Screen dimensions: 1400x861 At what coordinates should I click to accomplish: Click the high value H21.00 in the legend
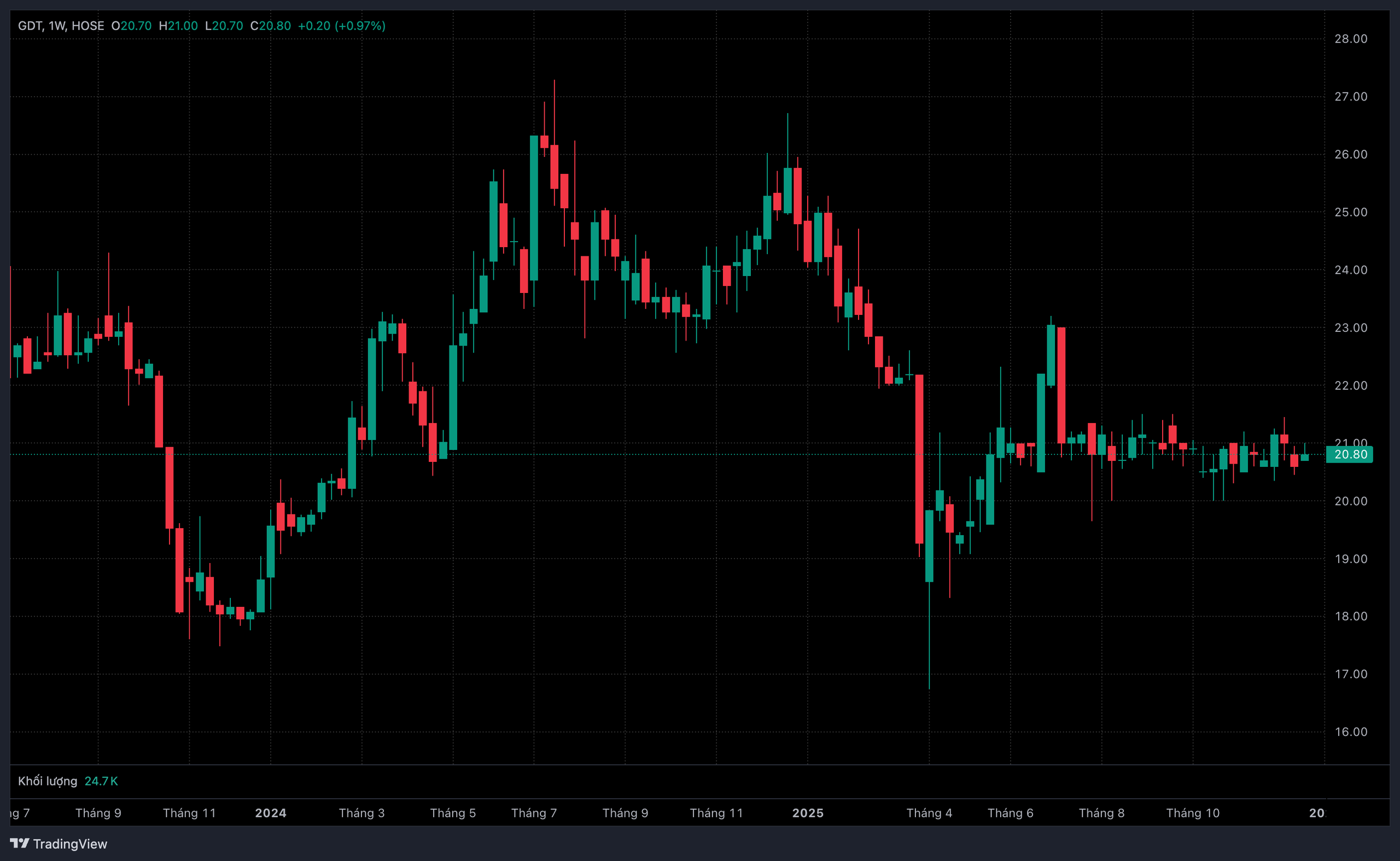tap(178, 26)
